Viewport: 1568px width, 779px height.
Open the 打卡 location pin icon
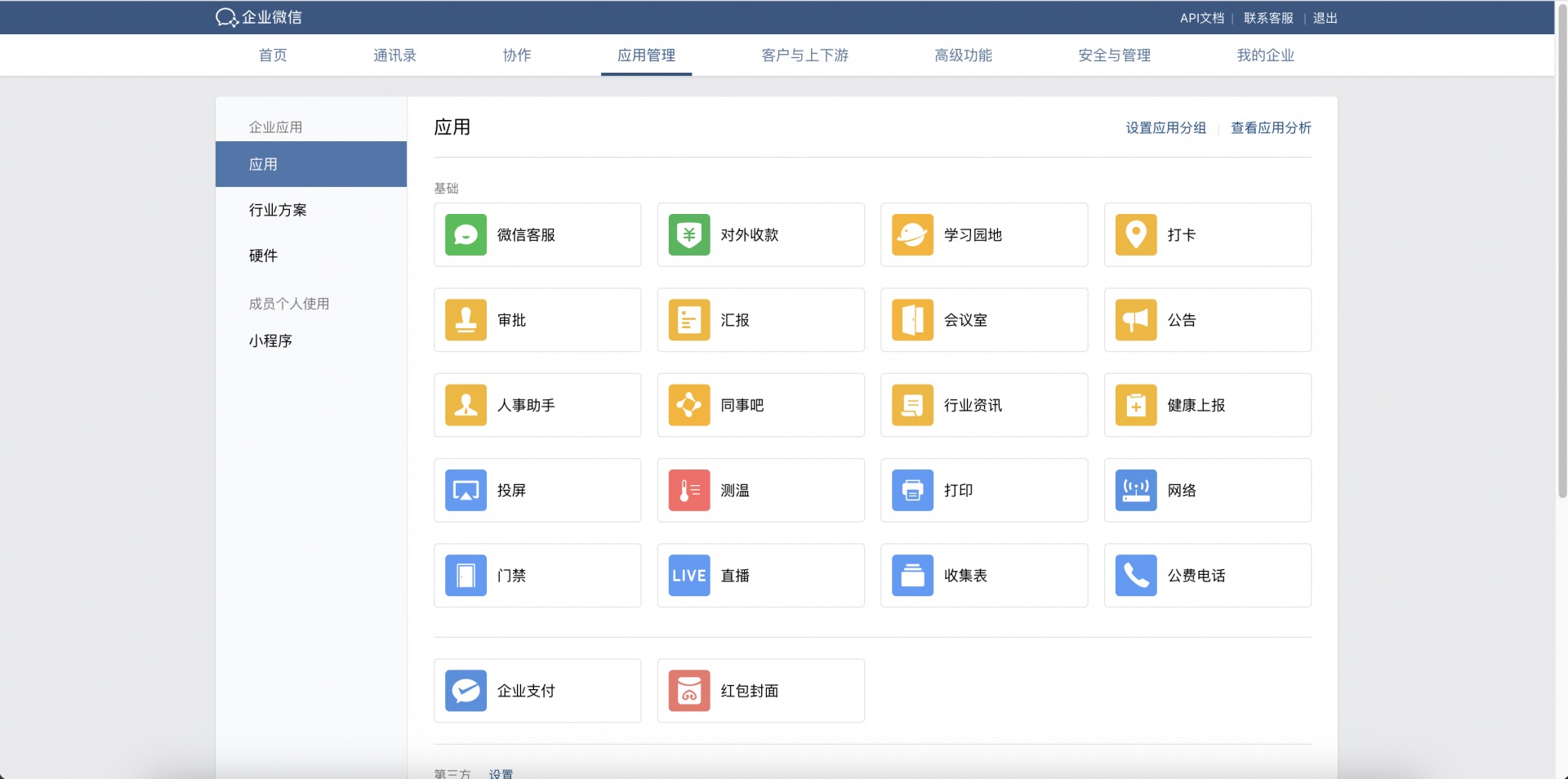pos(1136,235)
